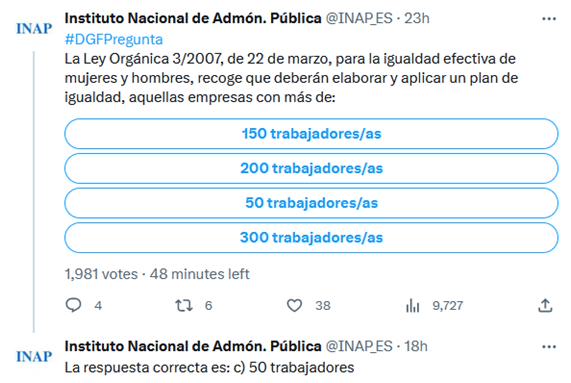Vote for 50 trabajadores/as option
The height and width of the screenshot is (383, 571).
pos(311,203)
